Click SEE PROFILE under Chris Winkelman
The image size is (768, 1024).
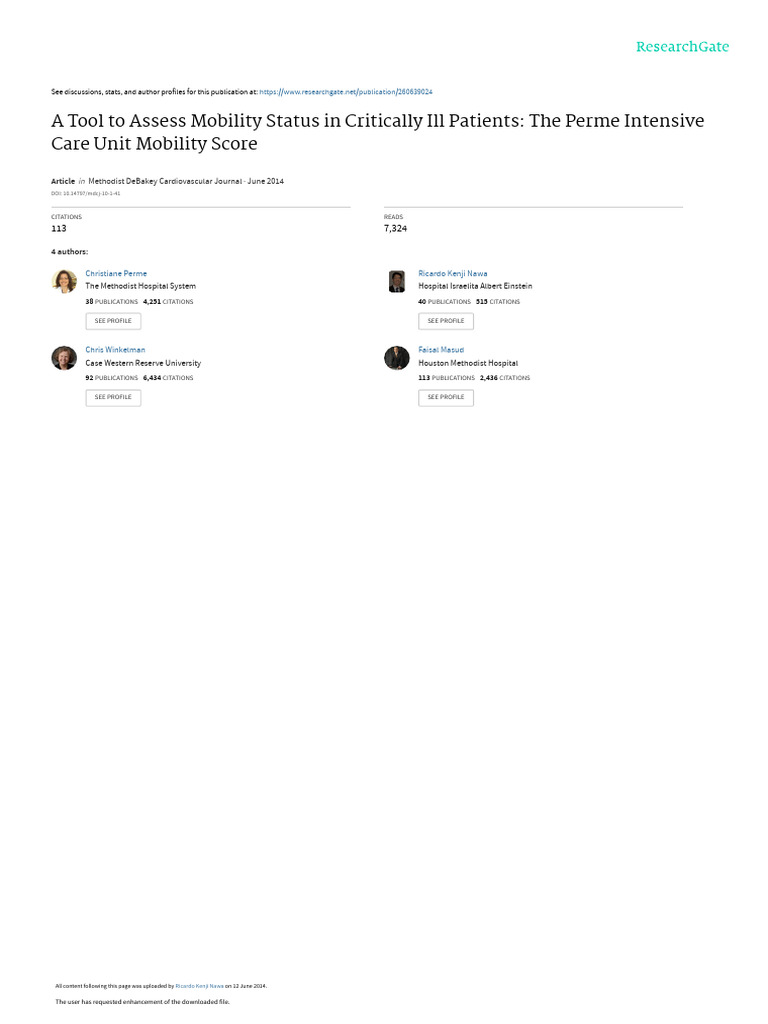point(113,397)
